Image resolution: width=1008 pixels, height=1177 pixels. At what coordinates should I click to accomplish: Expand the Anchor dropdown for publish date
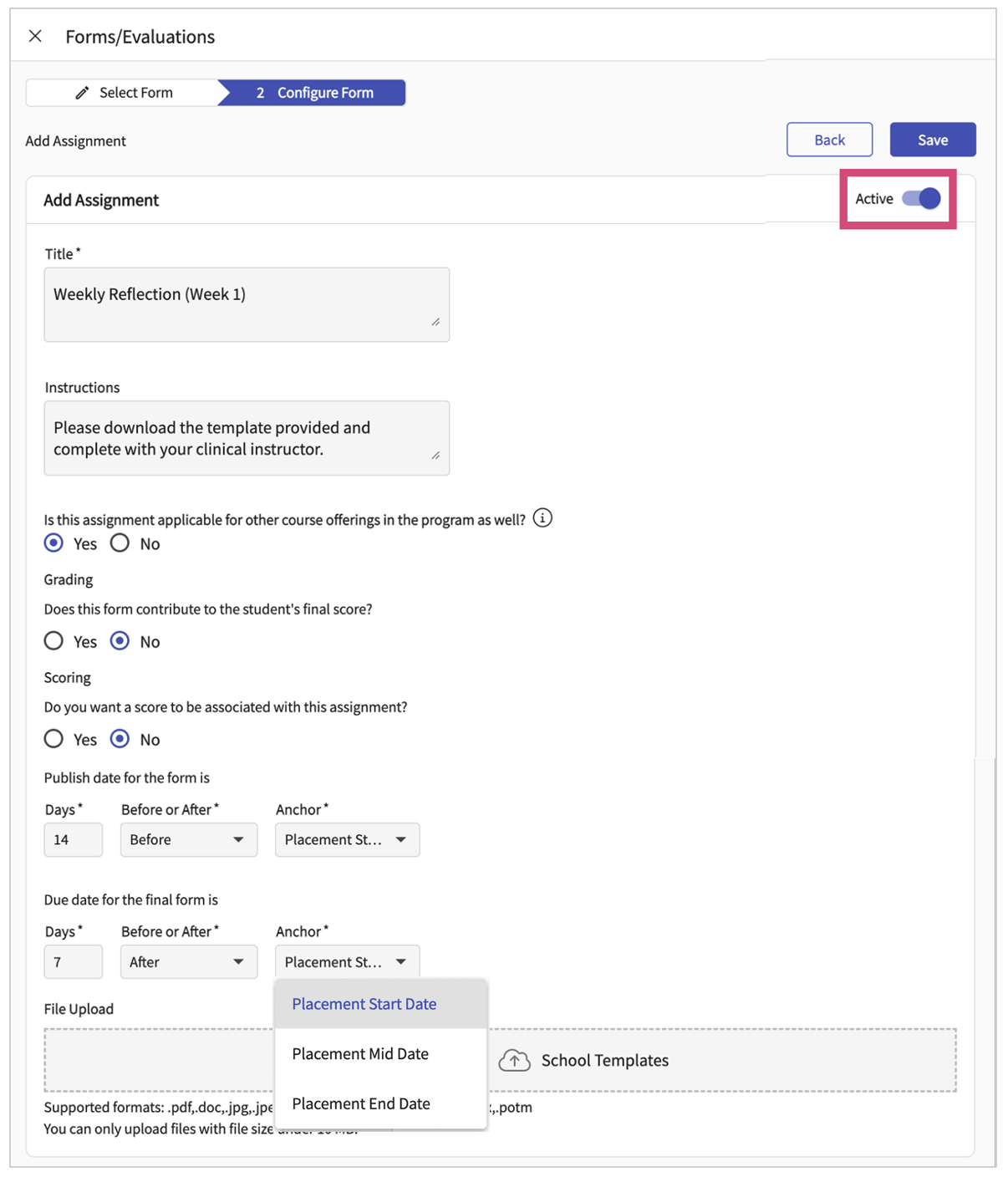(347, 839)
